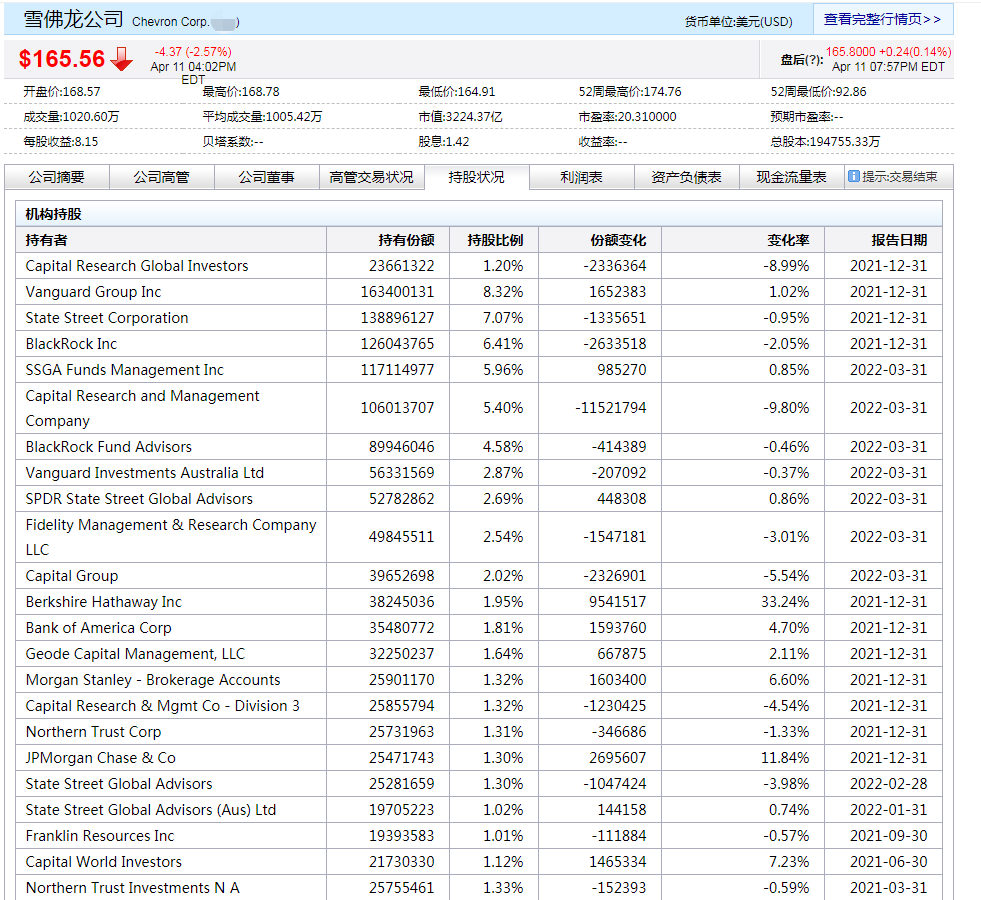Viewport: 981px width, 900px height.
Task: Click the red down-arrow price icon
Action: 121,59
